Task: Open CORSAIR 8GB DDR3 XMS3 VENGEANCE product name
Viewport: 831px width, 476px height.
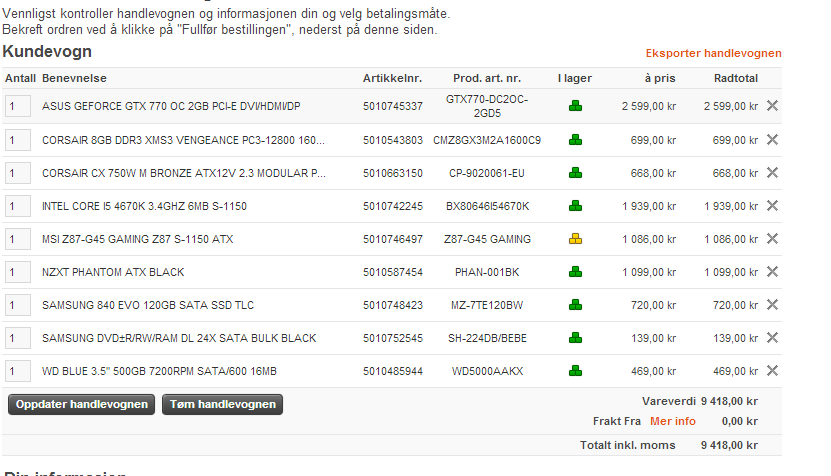Action: point(183,140)
